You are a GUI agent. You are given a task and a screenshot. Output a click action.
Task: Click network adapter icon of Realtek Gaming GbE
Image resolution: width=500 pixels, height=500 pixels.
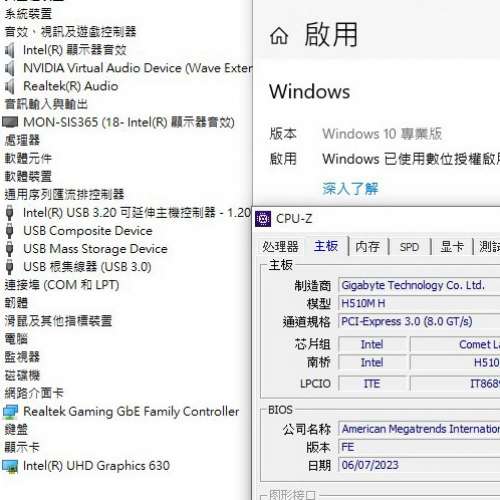tap(10, 412)
